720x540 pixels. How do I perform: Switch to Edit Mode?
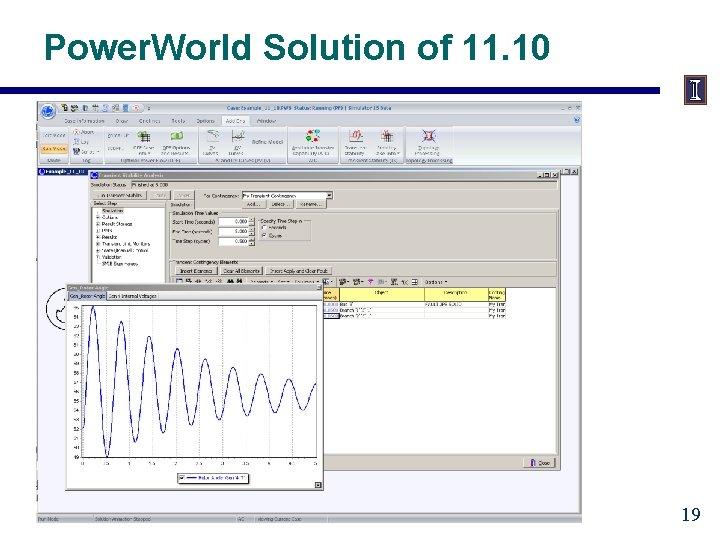pyautogui.click(x=54, y=135)
